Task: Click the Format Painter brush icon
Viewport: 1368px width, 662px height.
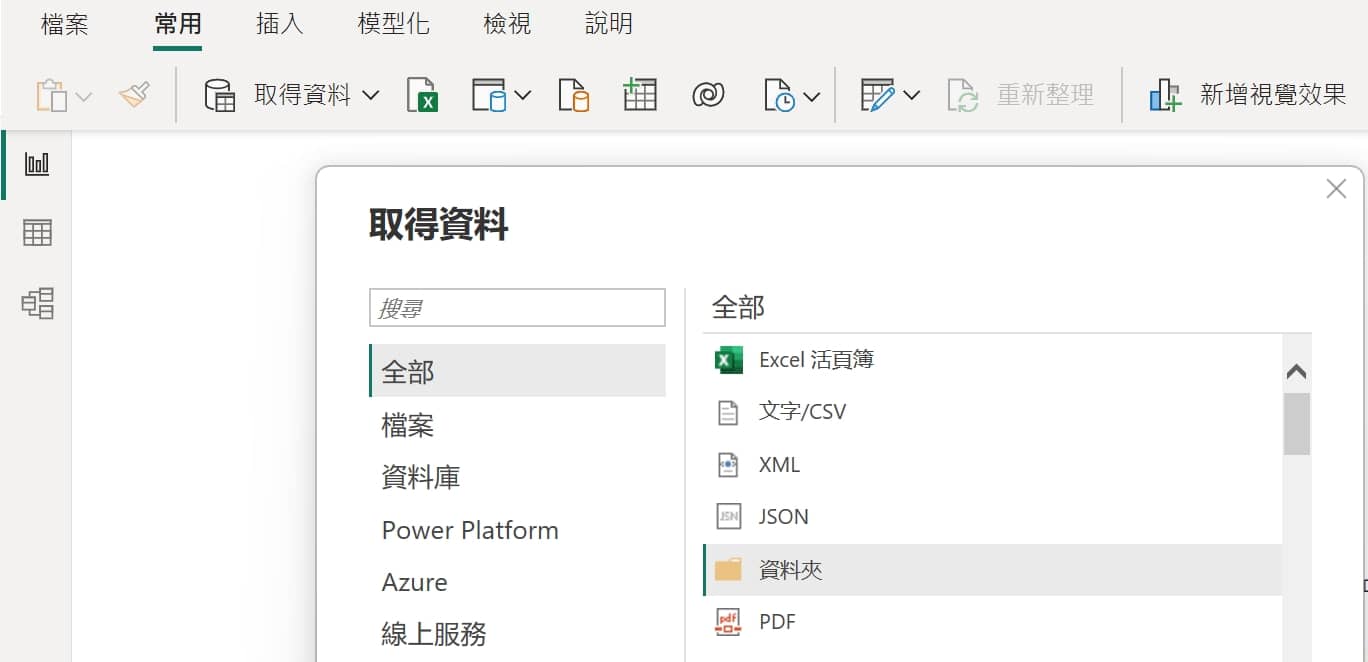Action: [x=134, y=96]
